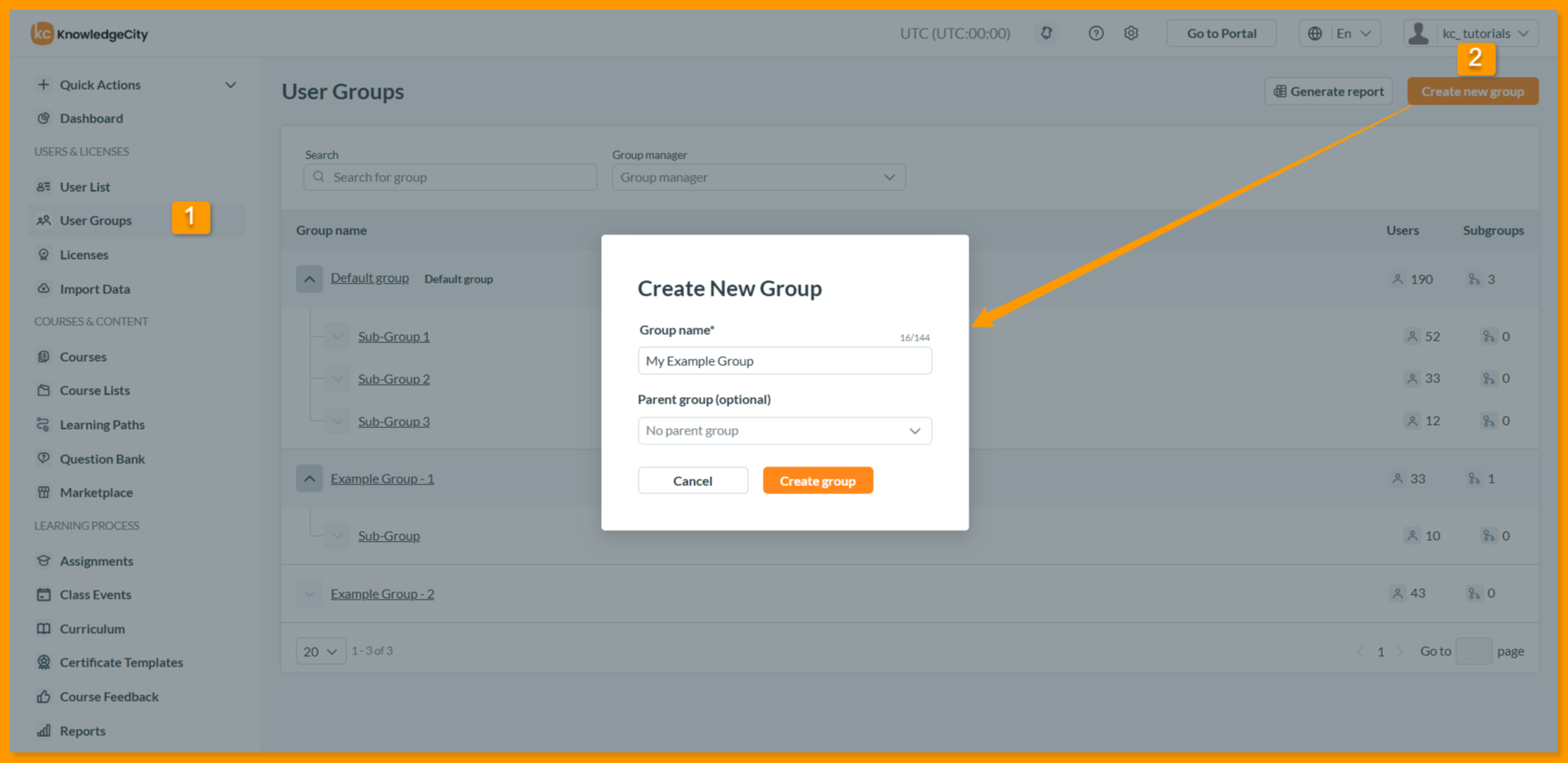
Task: Click the user avatar icon
Action: (1419, 33)
